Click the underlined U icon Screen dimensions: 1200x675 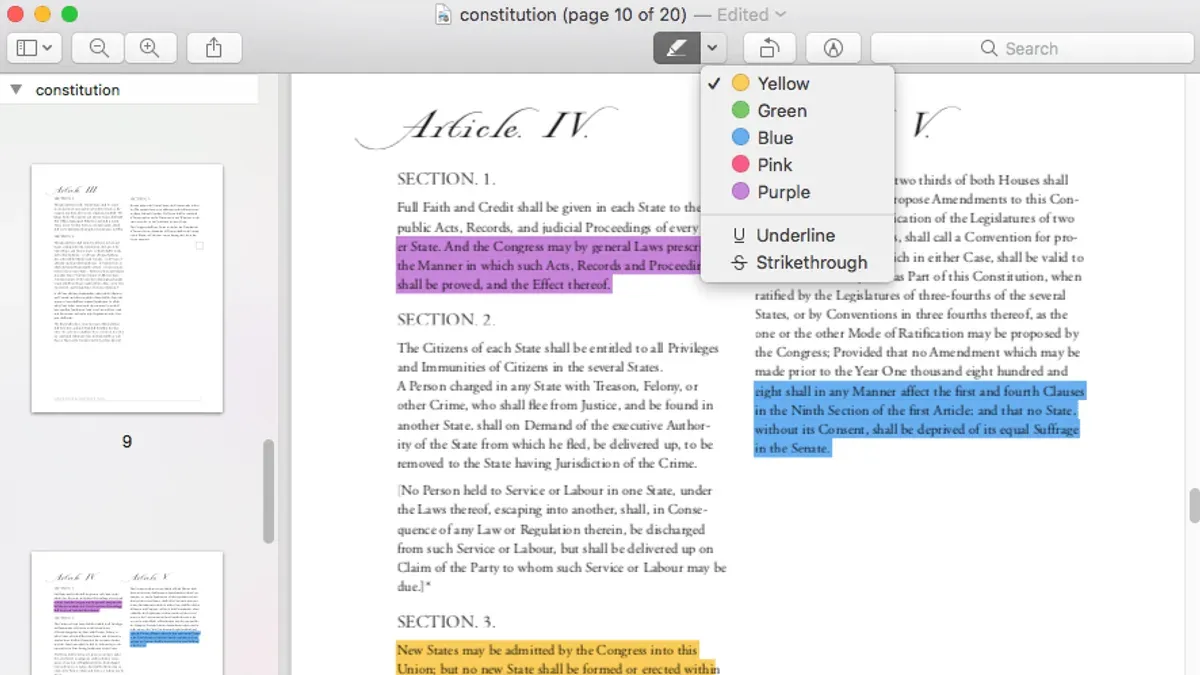coord(739,235)
